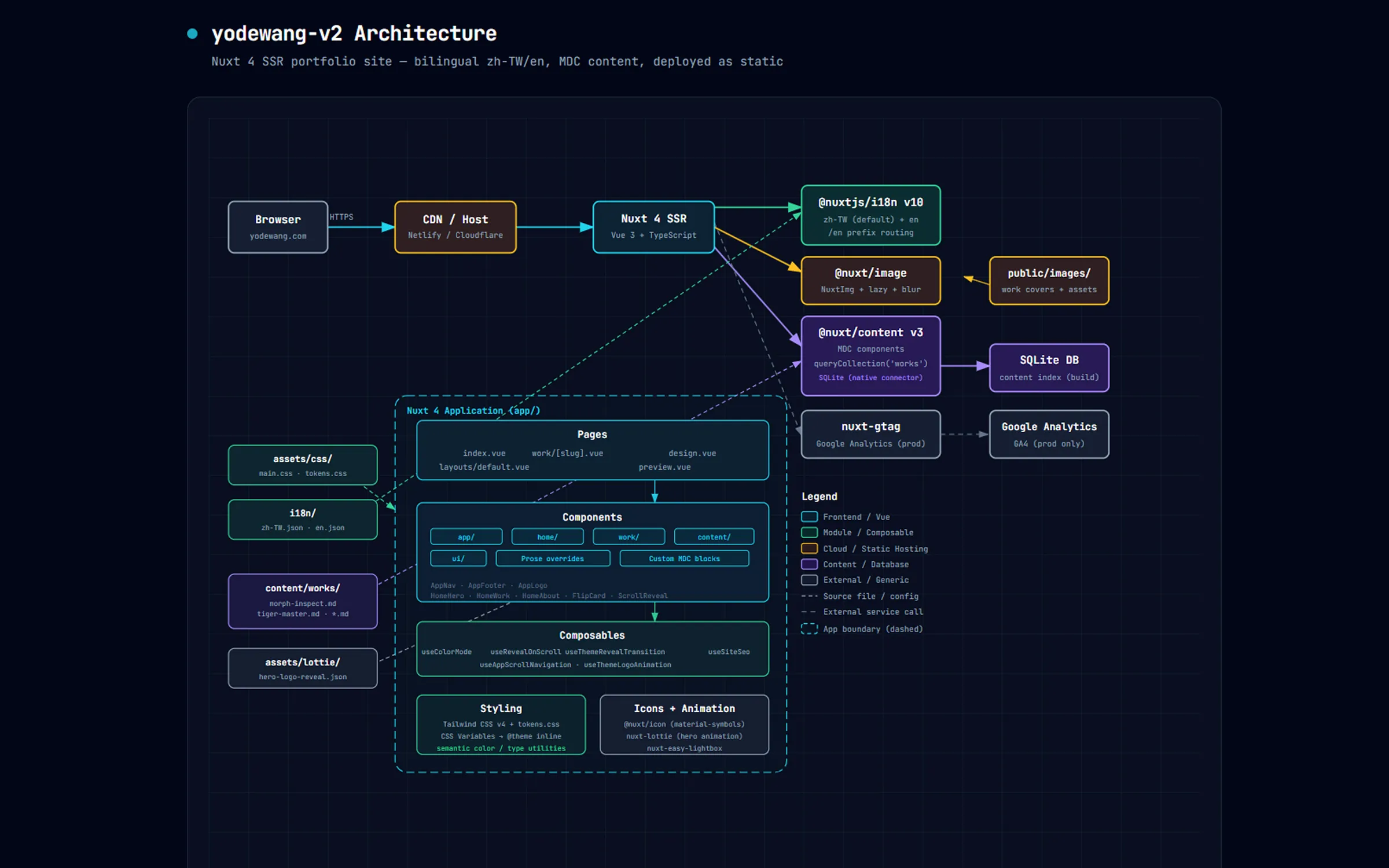
Task: Select the SQLite DB node
Action: tap(1049, 368)
